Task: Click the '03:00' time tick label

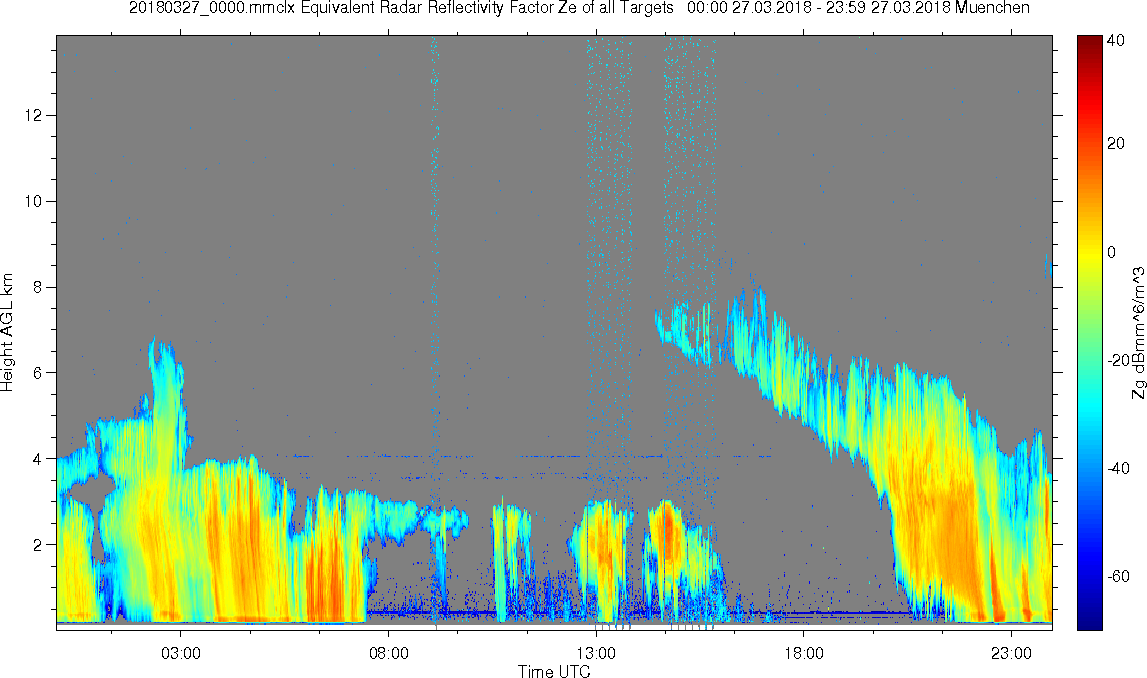Action: click(x=181, y=653)
